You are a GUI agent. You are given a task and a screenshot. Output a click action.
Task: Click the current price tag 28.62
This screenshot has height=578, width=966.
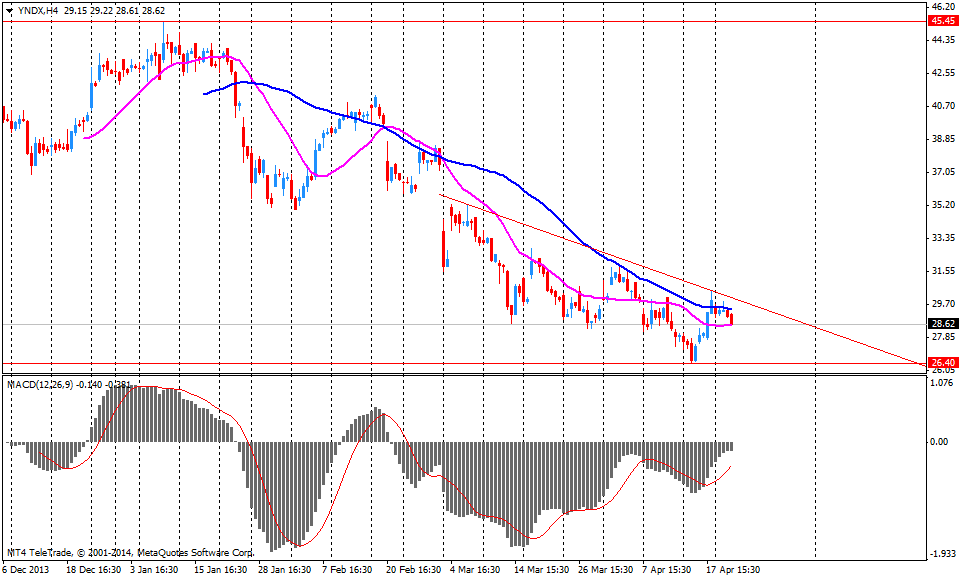944,324
